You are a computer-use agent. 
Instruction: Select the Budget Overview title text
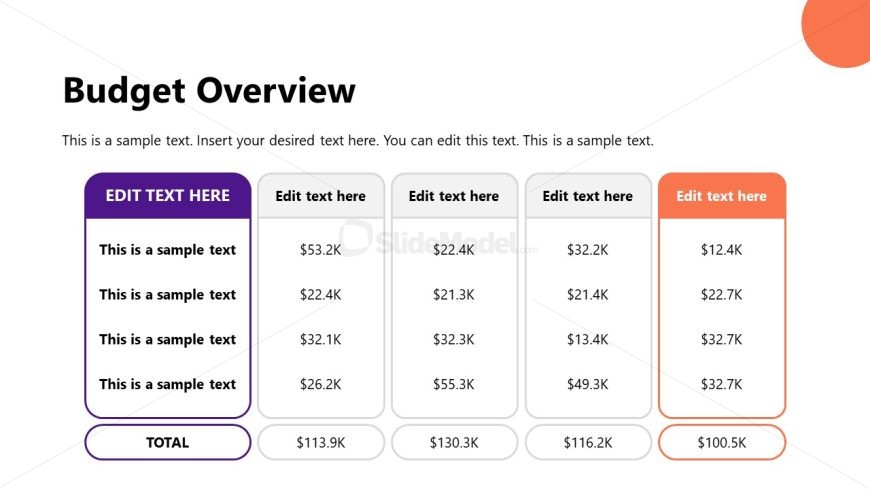click(x=209, y=90)
